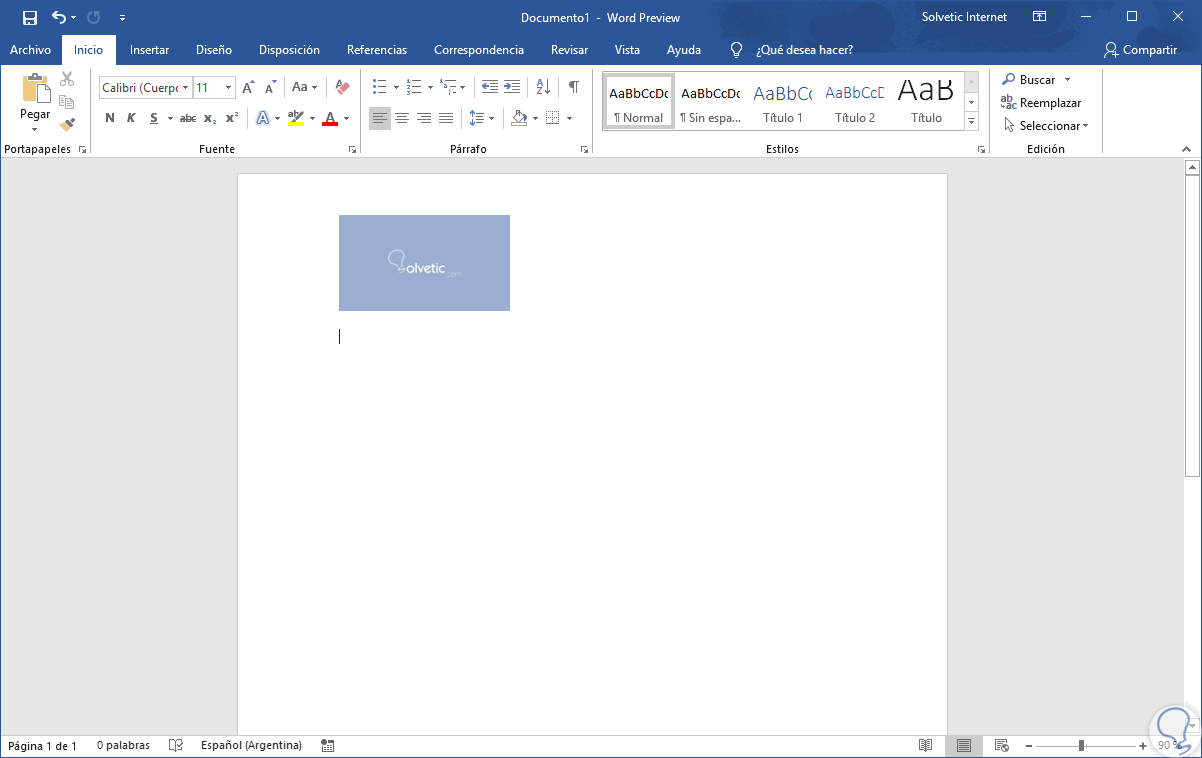The height and width of the screenshot is (758, 1202).
Task: Apply red font color A
Action: pyautogui.click(x=330, y=118)
